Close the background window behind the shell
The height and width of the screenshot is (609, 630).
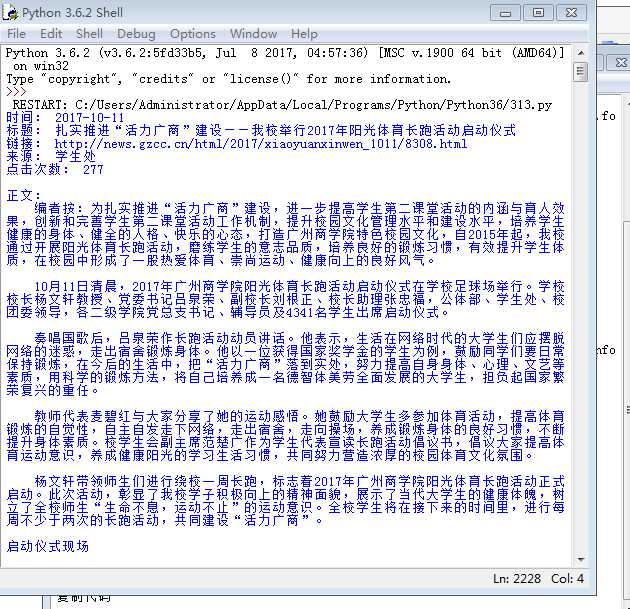[x=621, y=63]
